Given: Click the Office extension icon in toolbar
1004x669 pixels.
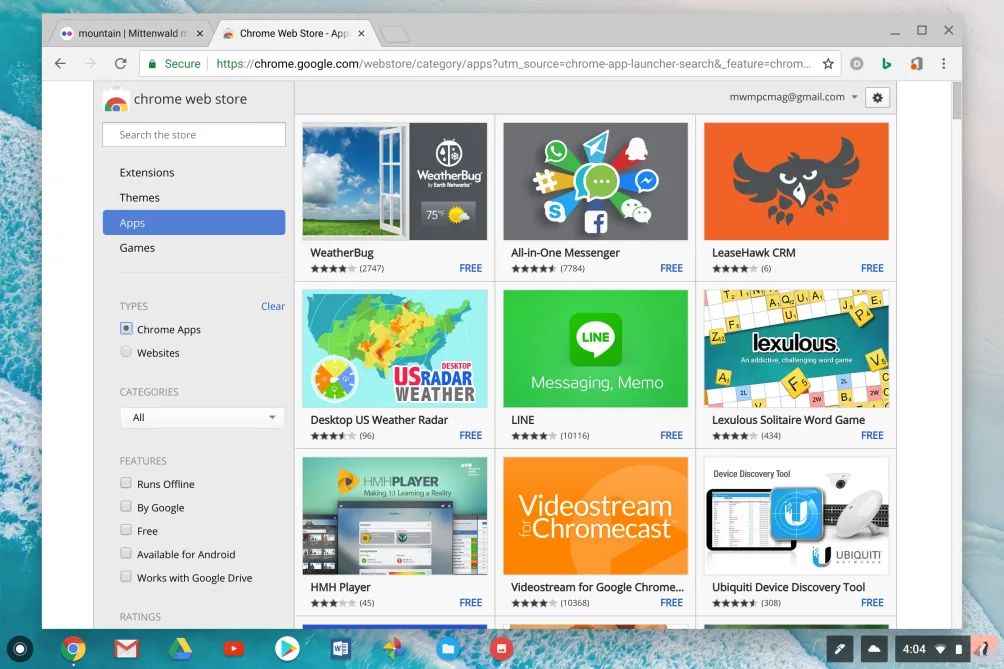Looking at the screenshot, I should [916, 63].
